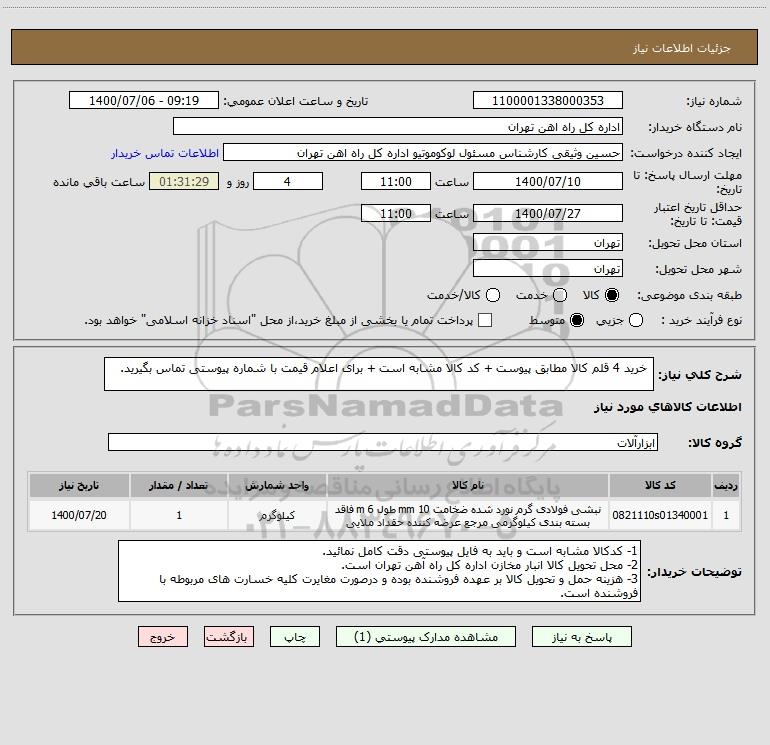This screenshot has height=745, width=770.
Task: Select the کالا/خدمت radio button
Action: pyautogui.click(x=493, y=295)
